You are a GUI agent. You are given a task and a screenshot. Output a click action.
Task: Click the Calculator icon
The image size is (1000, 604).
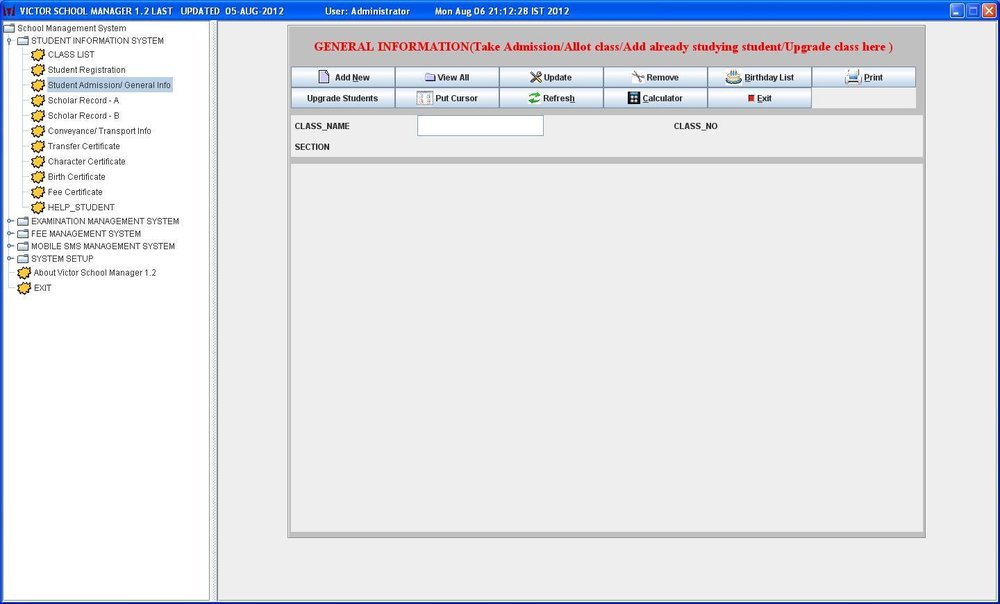(x=633, y=98)
